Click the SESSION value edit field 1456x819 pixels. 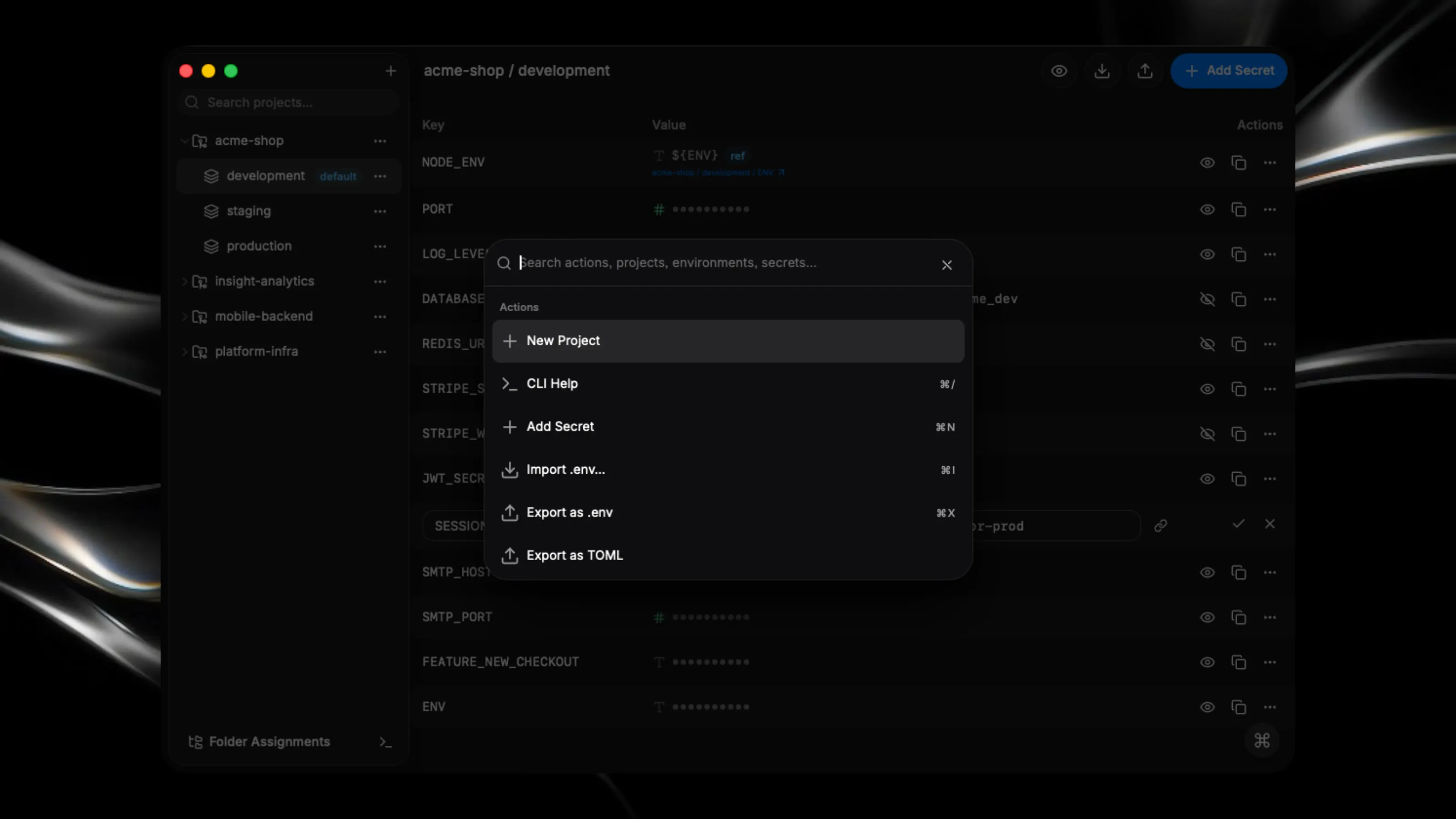point(1055,526)
